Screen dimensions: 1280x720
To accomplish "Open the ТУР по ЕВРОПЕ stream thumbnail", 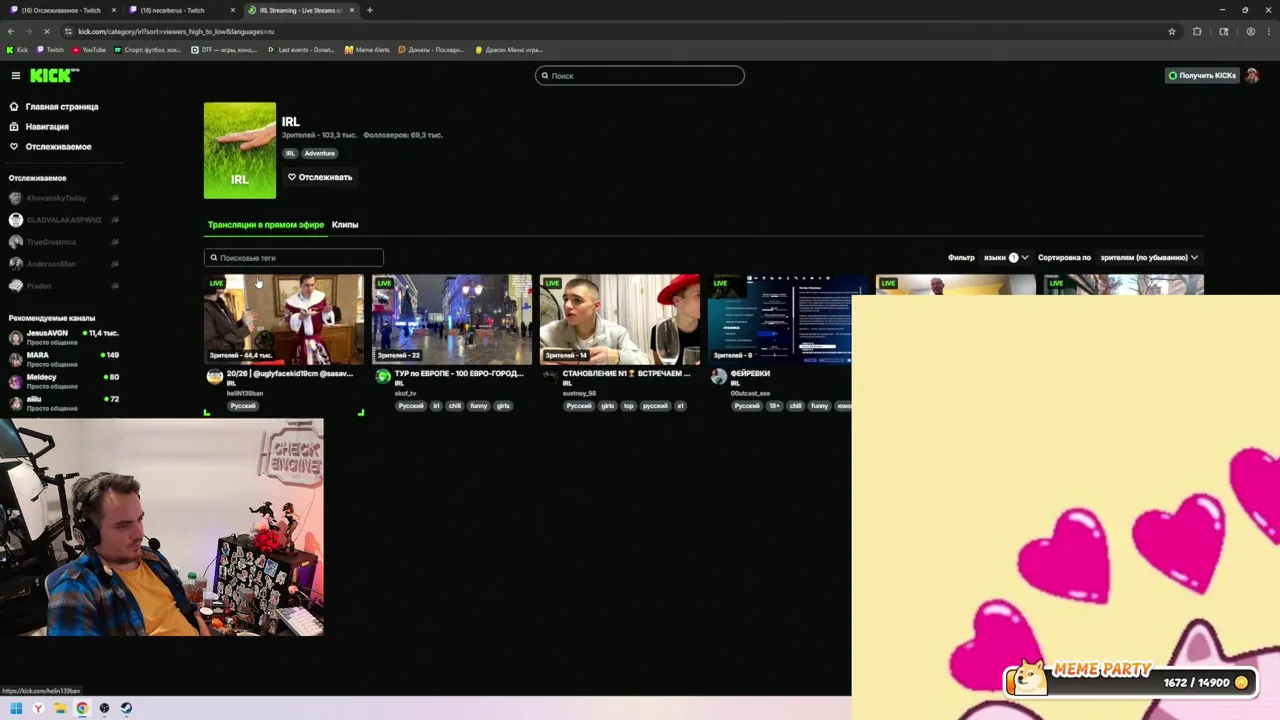I will pos(452,319).
